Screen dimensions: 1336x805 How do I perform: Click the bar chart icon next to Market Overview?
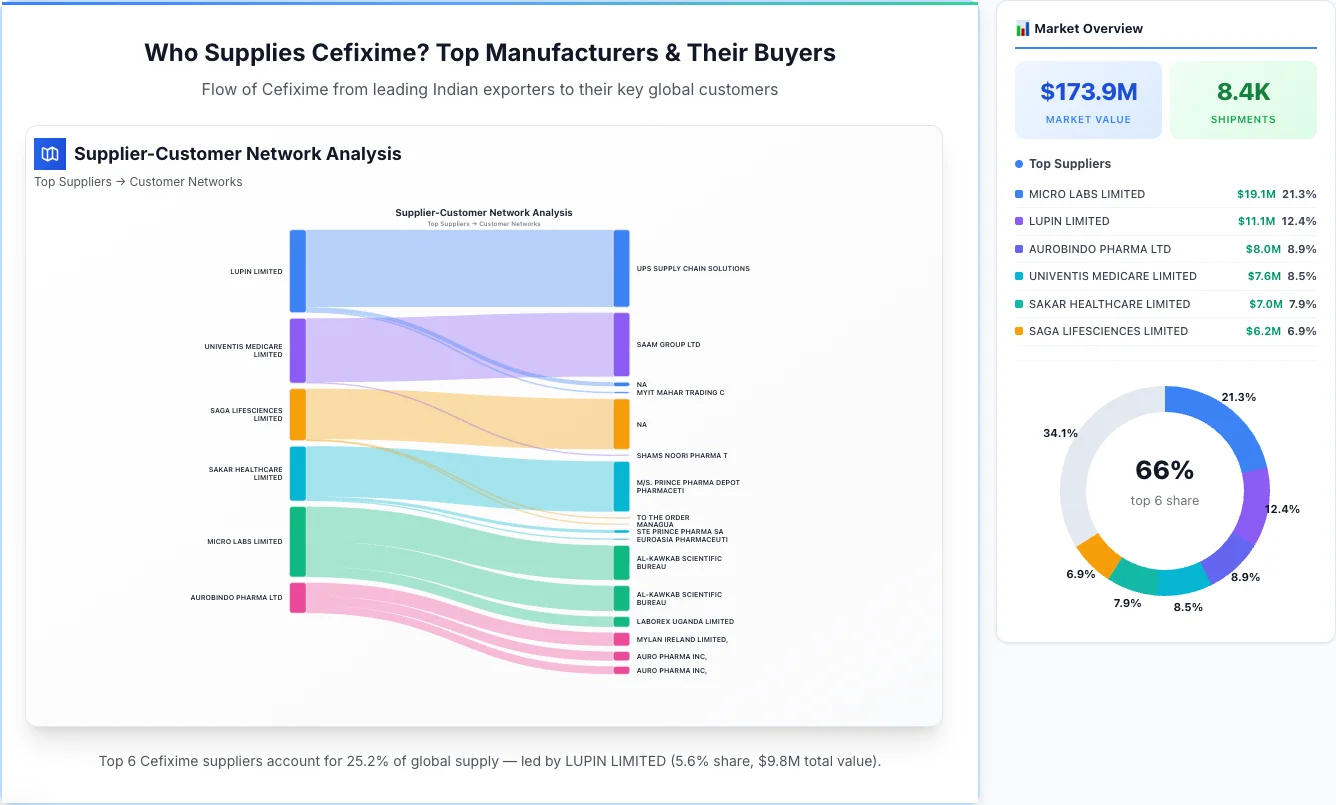[x=1022, y=28]
